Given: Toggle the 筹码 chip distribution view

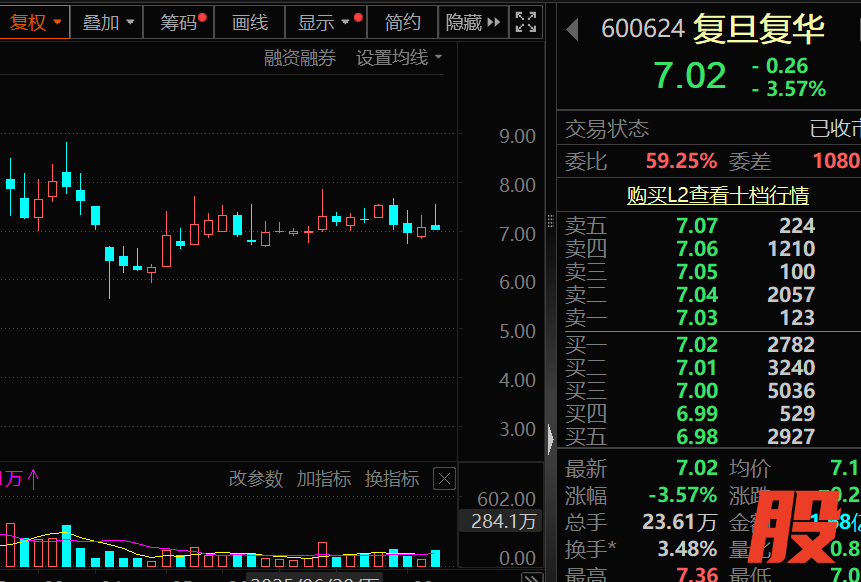Looking at the screenshot, I should pyautogui.click(x=180, y=22).
